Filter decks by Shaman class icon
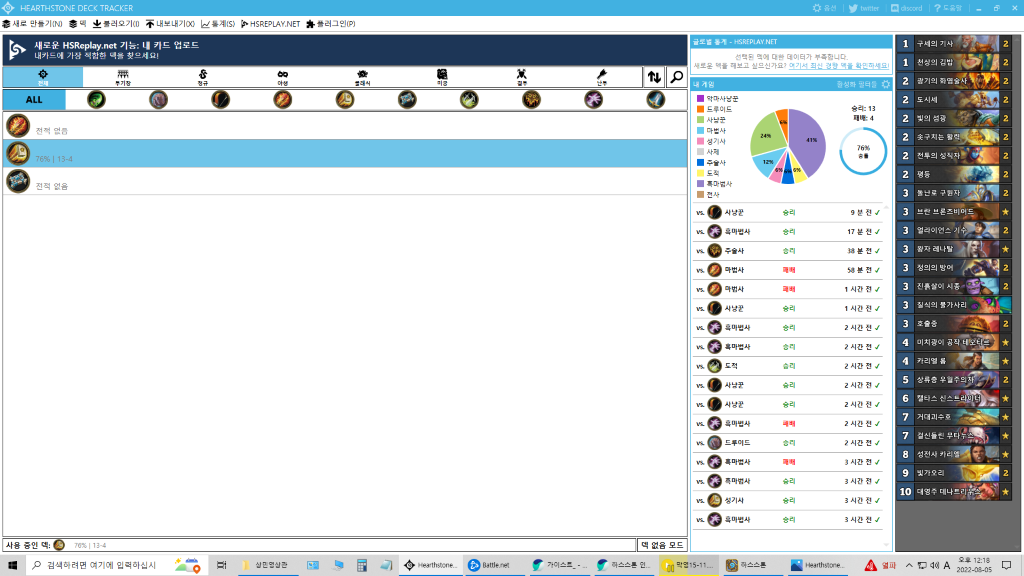Screen dimensions: 1024x576 (x=531, y=100)
